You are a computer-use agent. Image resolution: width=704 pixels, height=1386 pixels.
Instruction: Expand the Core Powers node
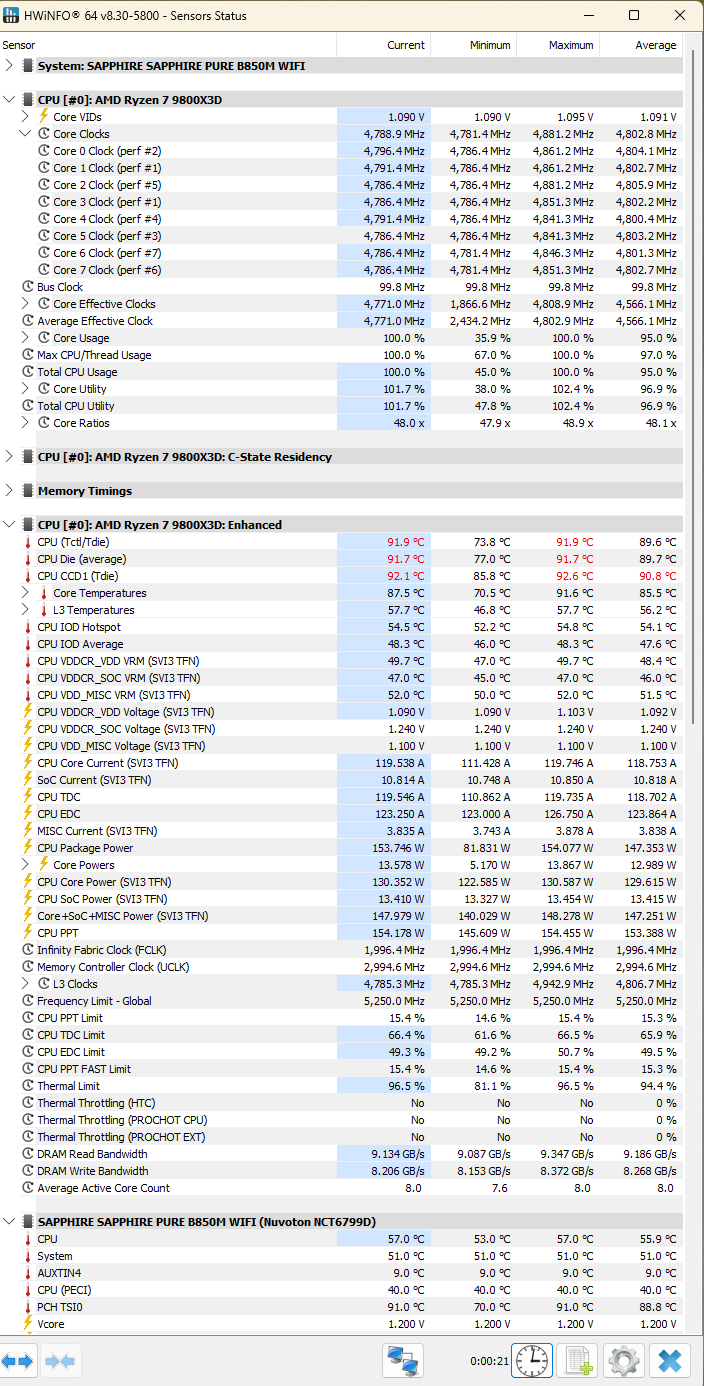click(x=26, y=865)
